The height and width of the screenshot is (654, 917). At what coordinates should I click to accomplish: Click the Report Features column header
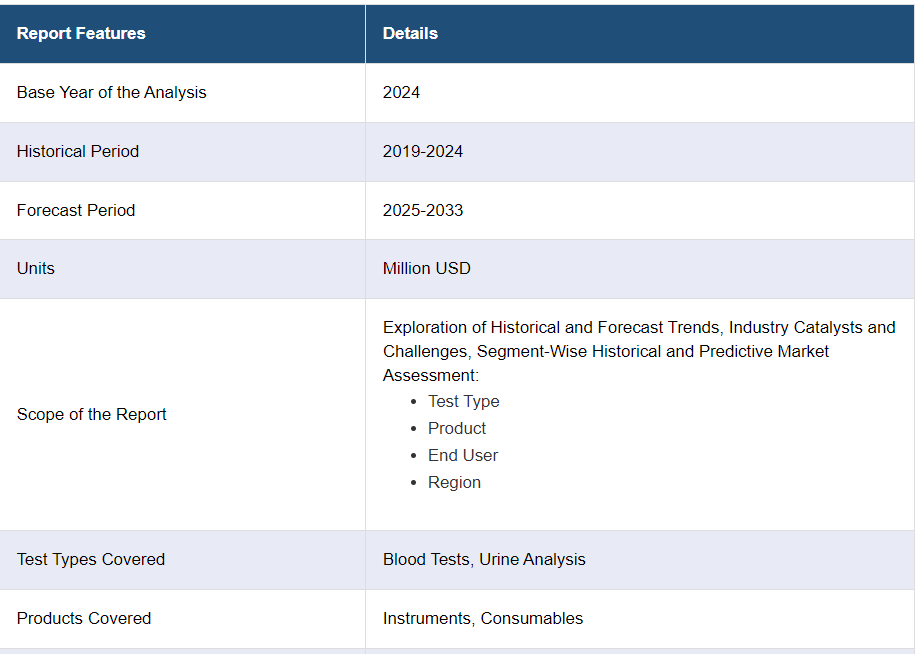tap(81, 33)
